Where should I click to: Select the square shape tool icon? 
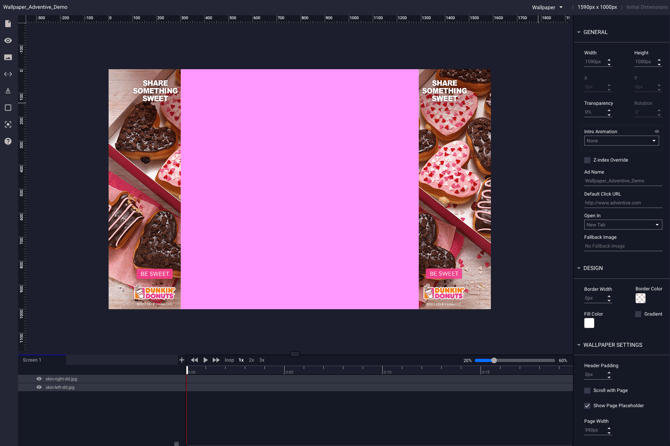click(8, 108)
